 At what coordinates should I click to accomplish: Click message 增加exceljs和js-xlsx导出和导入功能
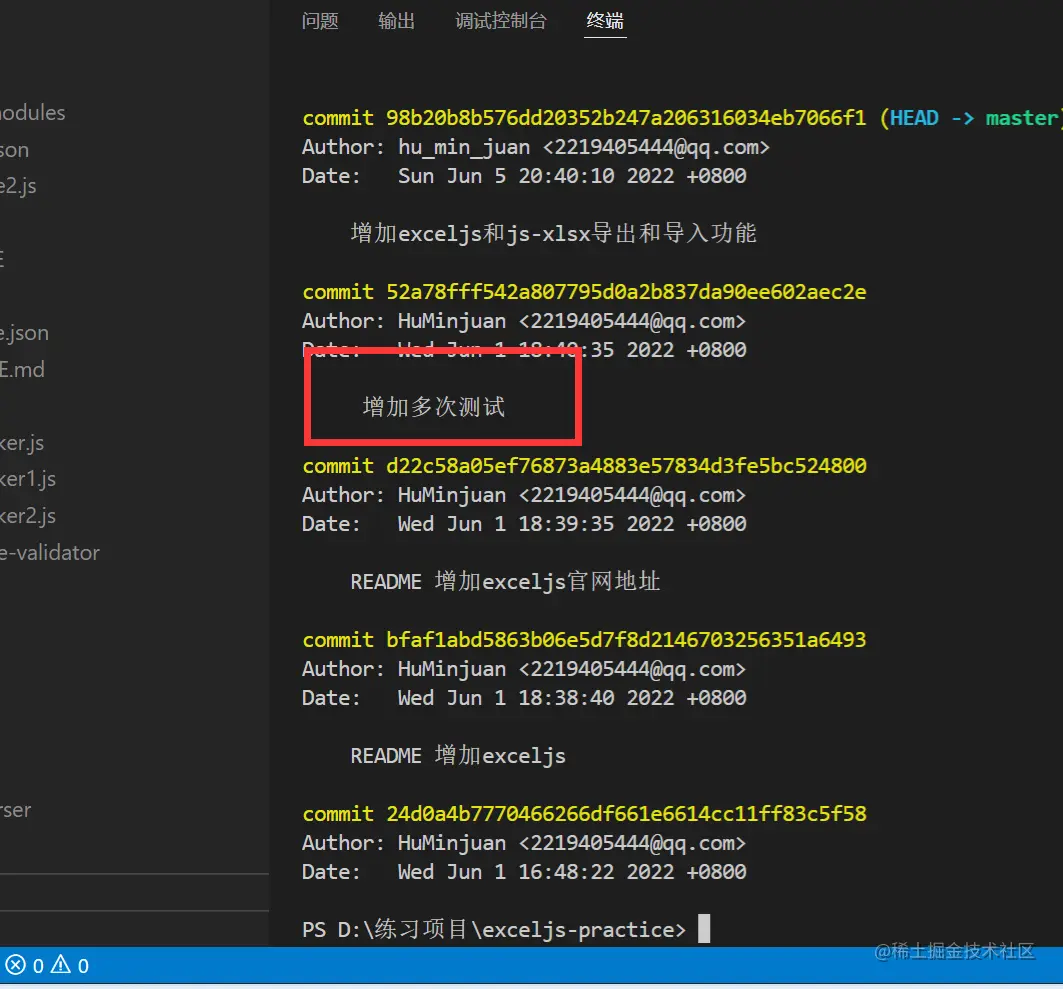(553, 233)
